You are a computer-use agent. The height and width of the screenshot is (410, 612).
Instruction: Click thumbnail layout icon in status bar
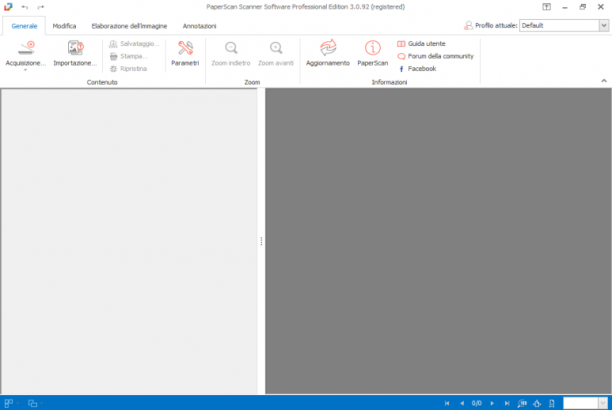8,403
